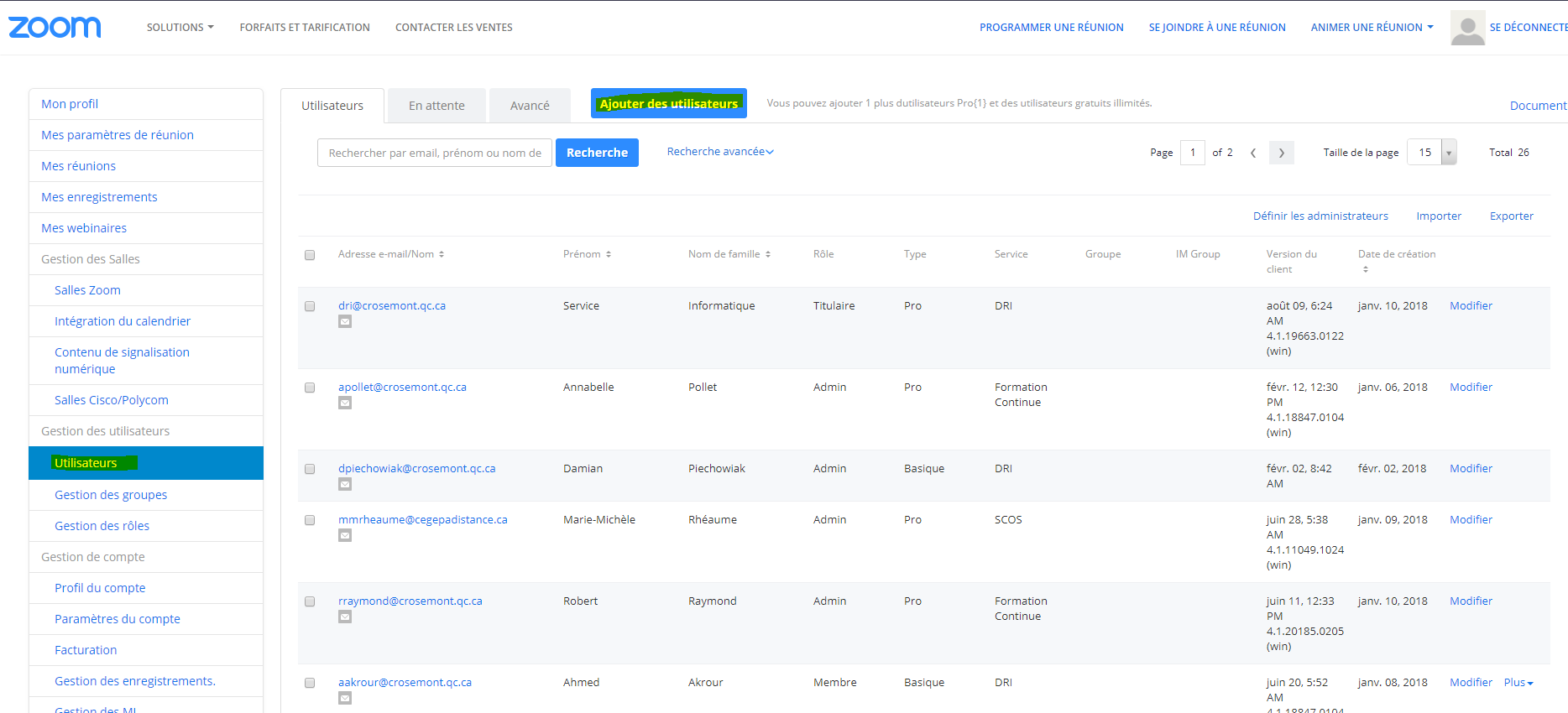Open page size dropdown
1568x713 pixels.
(x=1448, y=153)
